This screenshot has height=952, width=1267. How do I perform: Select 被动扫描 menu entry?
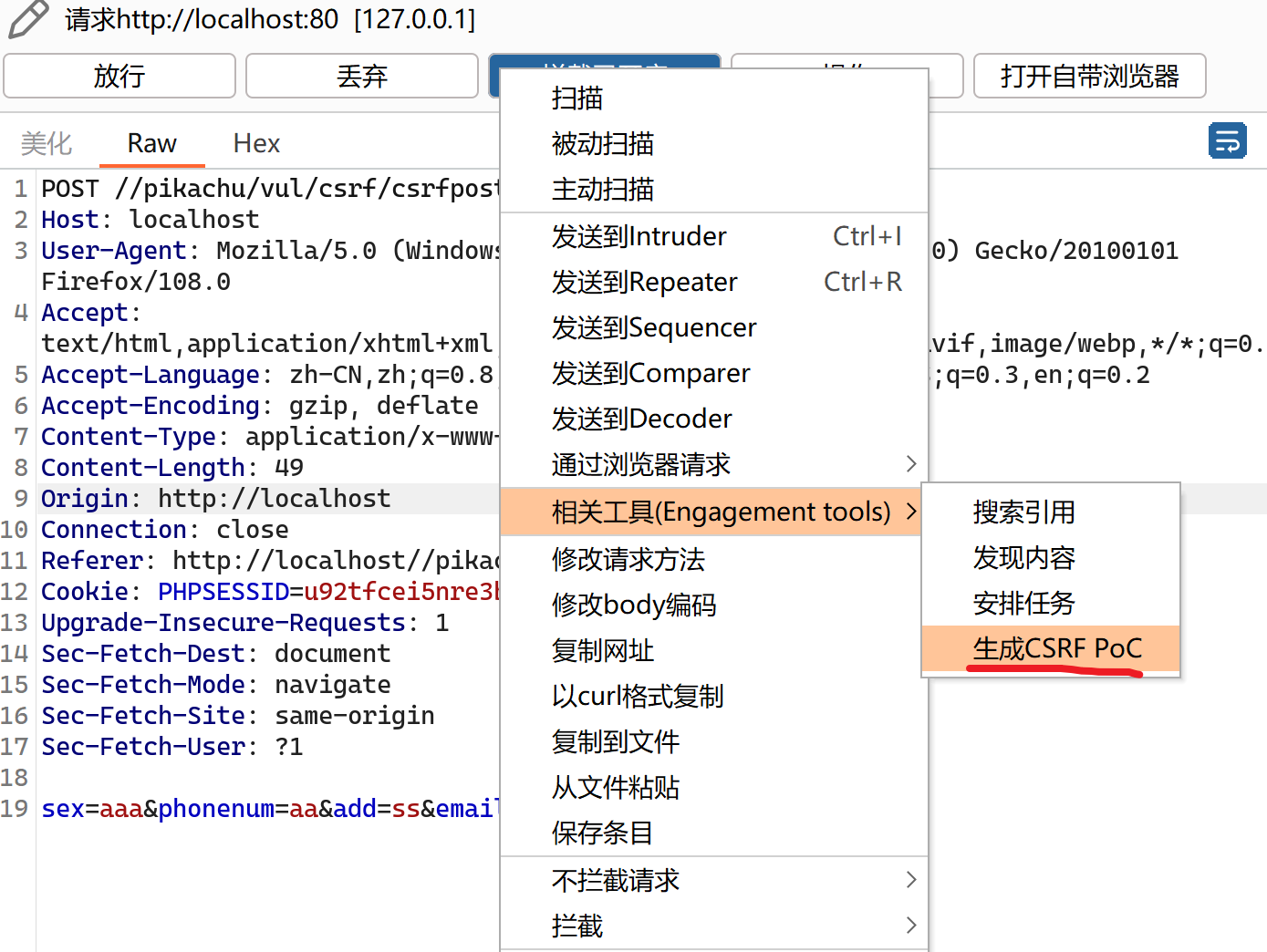coord(714,143)
